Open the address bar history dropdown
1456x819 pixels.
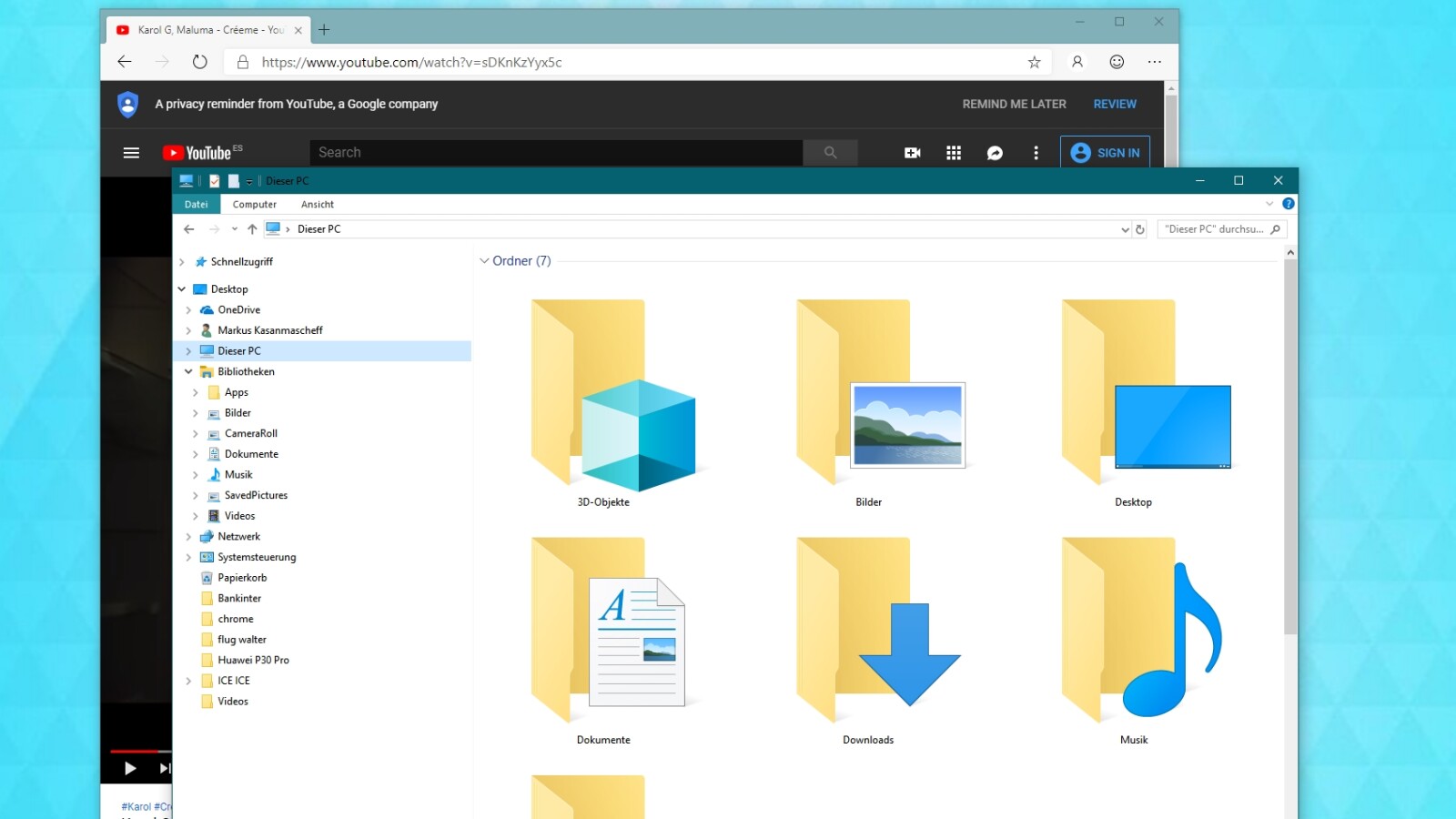[1125, 229]
